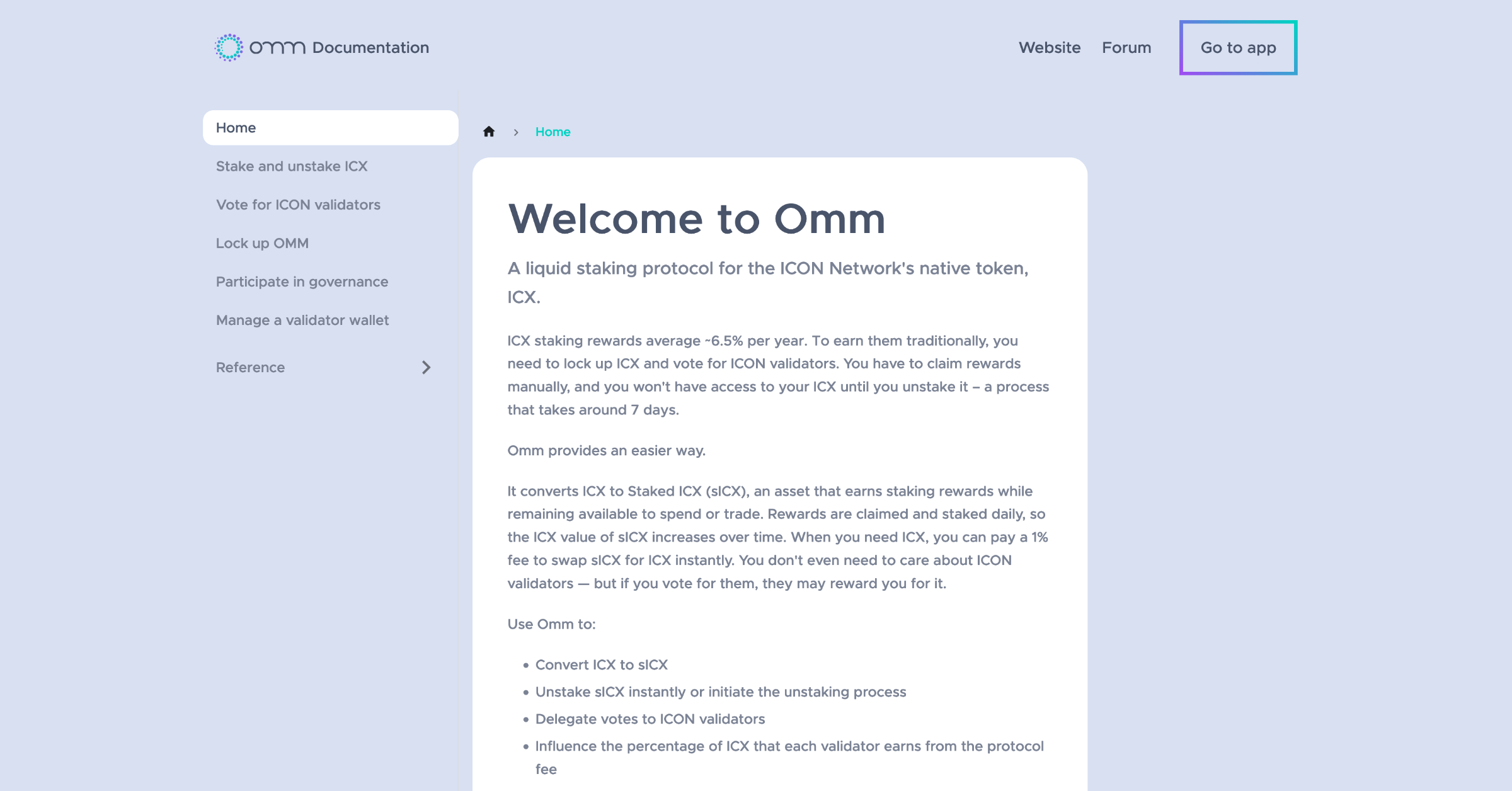
Task: Click the Go to app button
Action: 1237,47
